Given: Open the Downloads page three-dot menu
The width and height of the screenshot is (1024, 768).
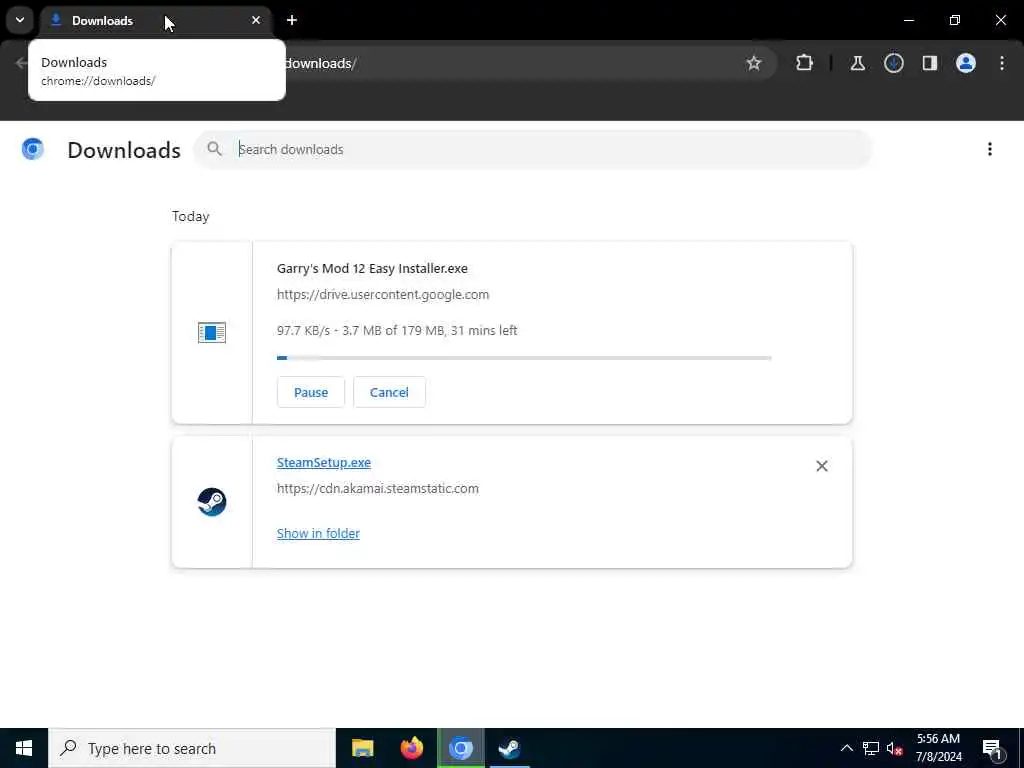Looking at the screenshot, I should tap(990, 150).
